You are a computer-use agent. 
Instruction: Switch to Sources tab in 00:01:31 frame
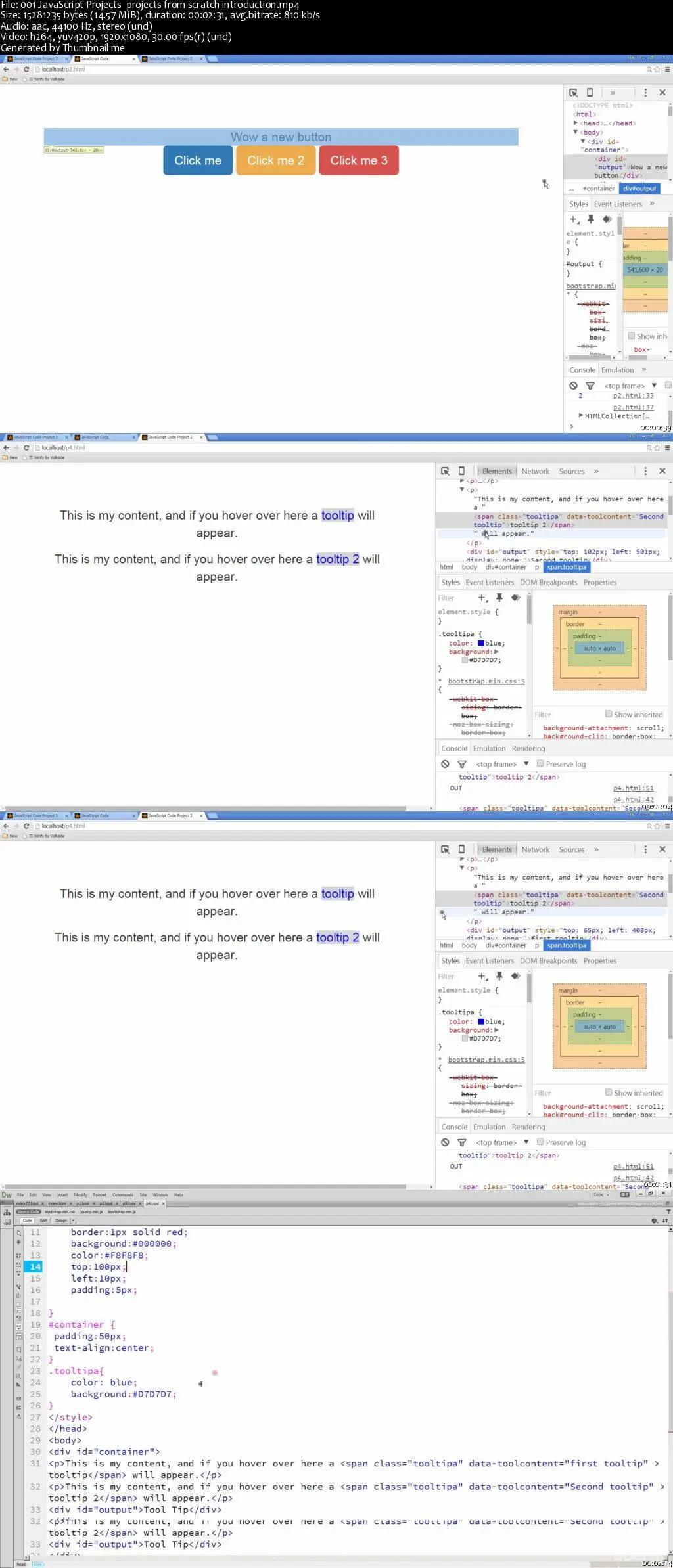572,849
